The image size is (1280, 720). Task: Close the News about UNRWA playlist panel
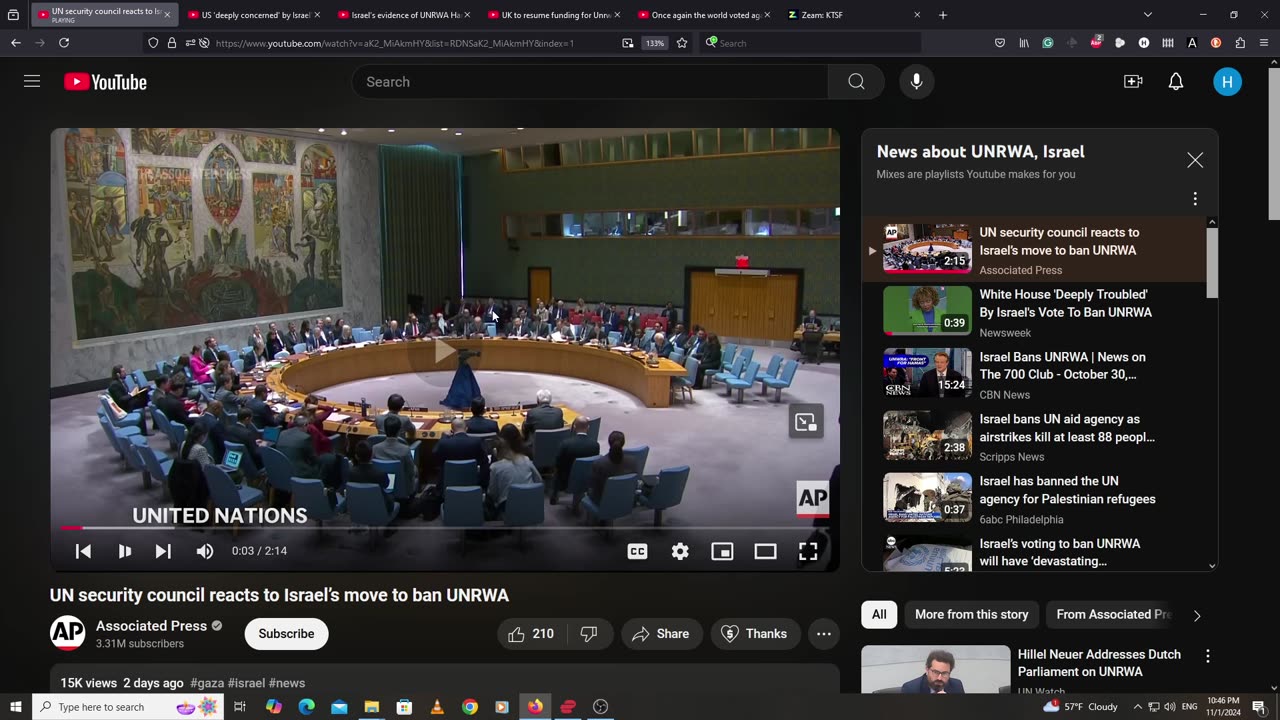point(1195,160)
